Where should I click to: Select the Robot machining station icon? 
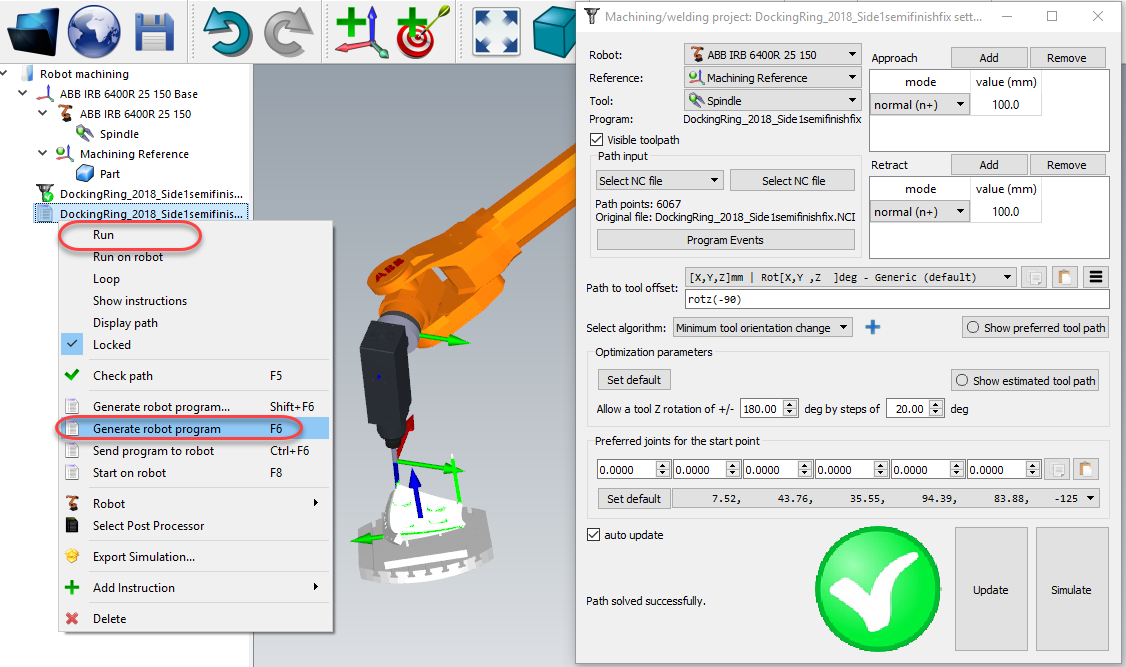[x=27, y=73]
